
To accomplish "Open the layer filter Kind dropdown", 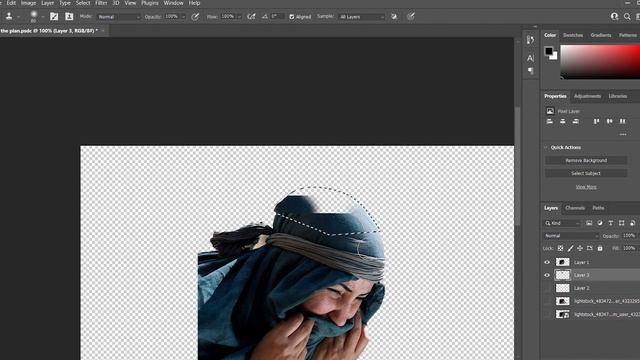I will (562, 223).
